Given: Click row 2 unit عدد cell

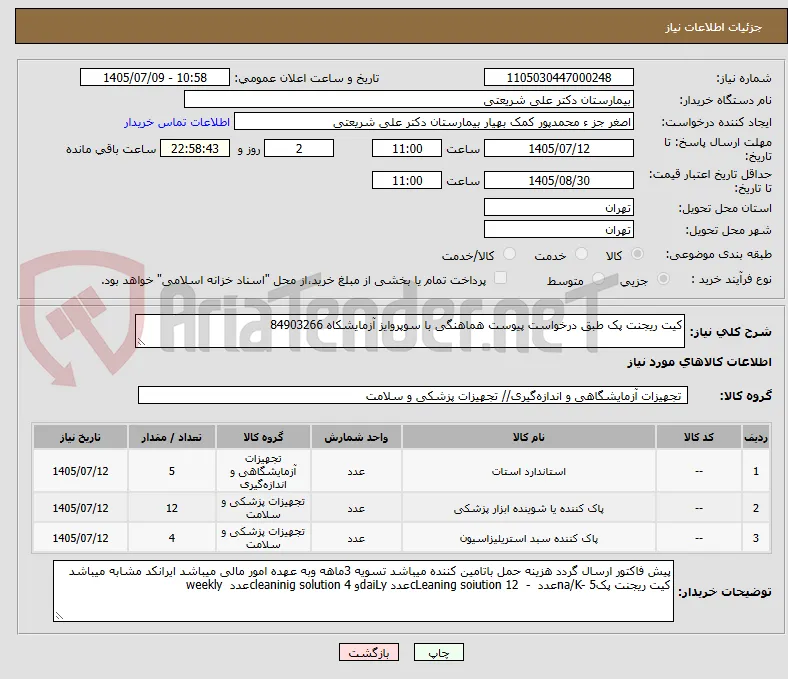Looking at the screenshot, I should (356, 508).
